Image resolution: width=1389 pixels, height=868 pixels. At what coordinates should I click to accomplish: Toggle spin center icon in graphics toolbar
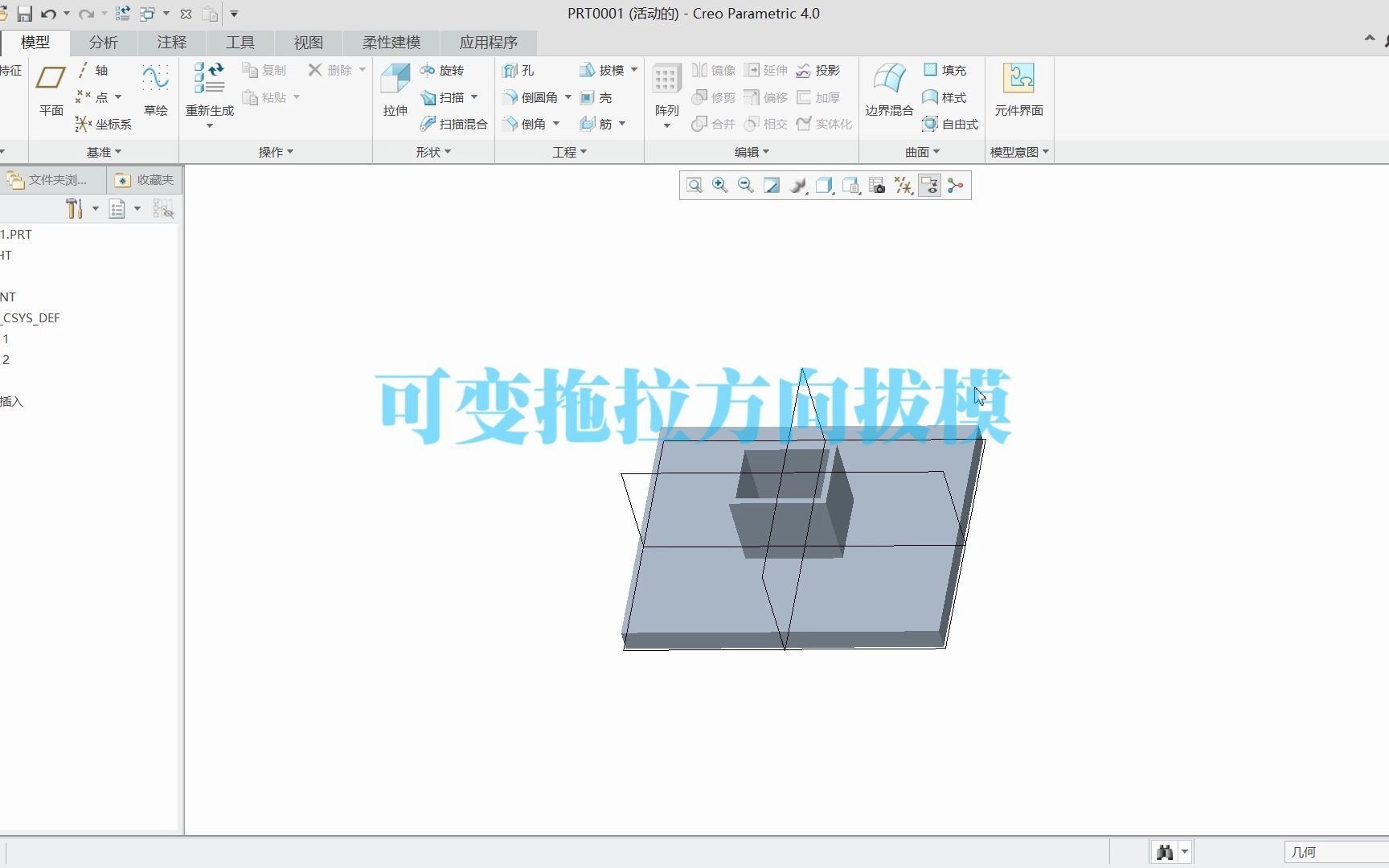956,186
